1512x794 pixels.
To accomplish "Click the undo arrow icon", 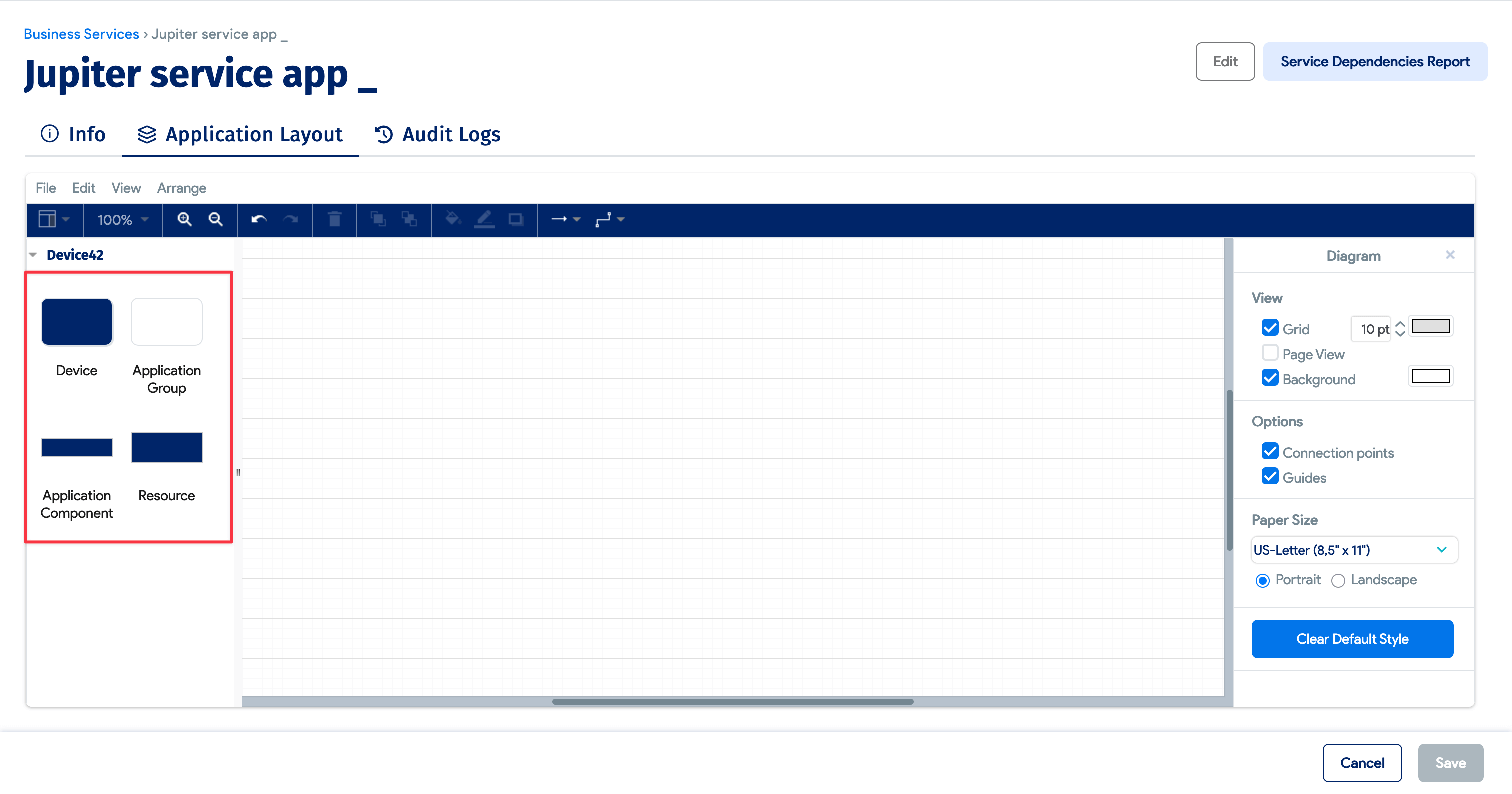I will point(259,219).
